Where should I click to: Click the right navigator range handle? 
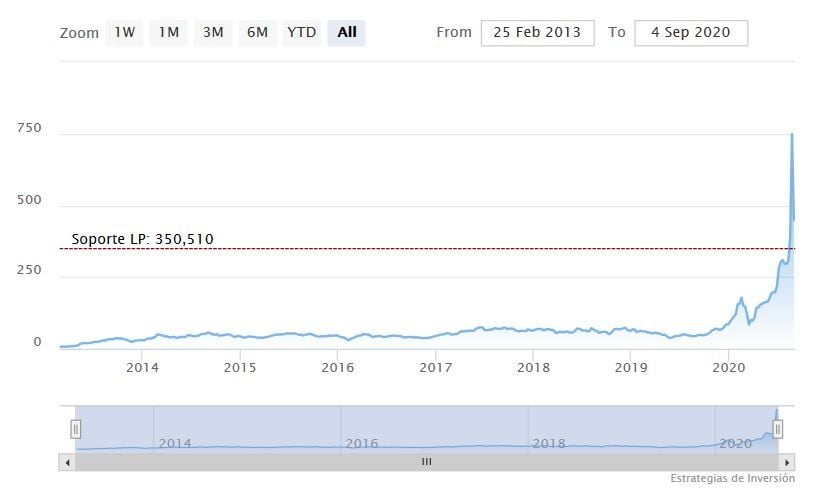tap(777, 429)
